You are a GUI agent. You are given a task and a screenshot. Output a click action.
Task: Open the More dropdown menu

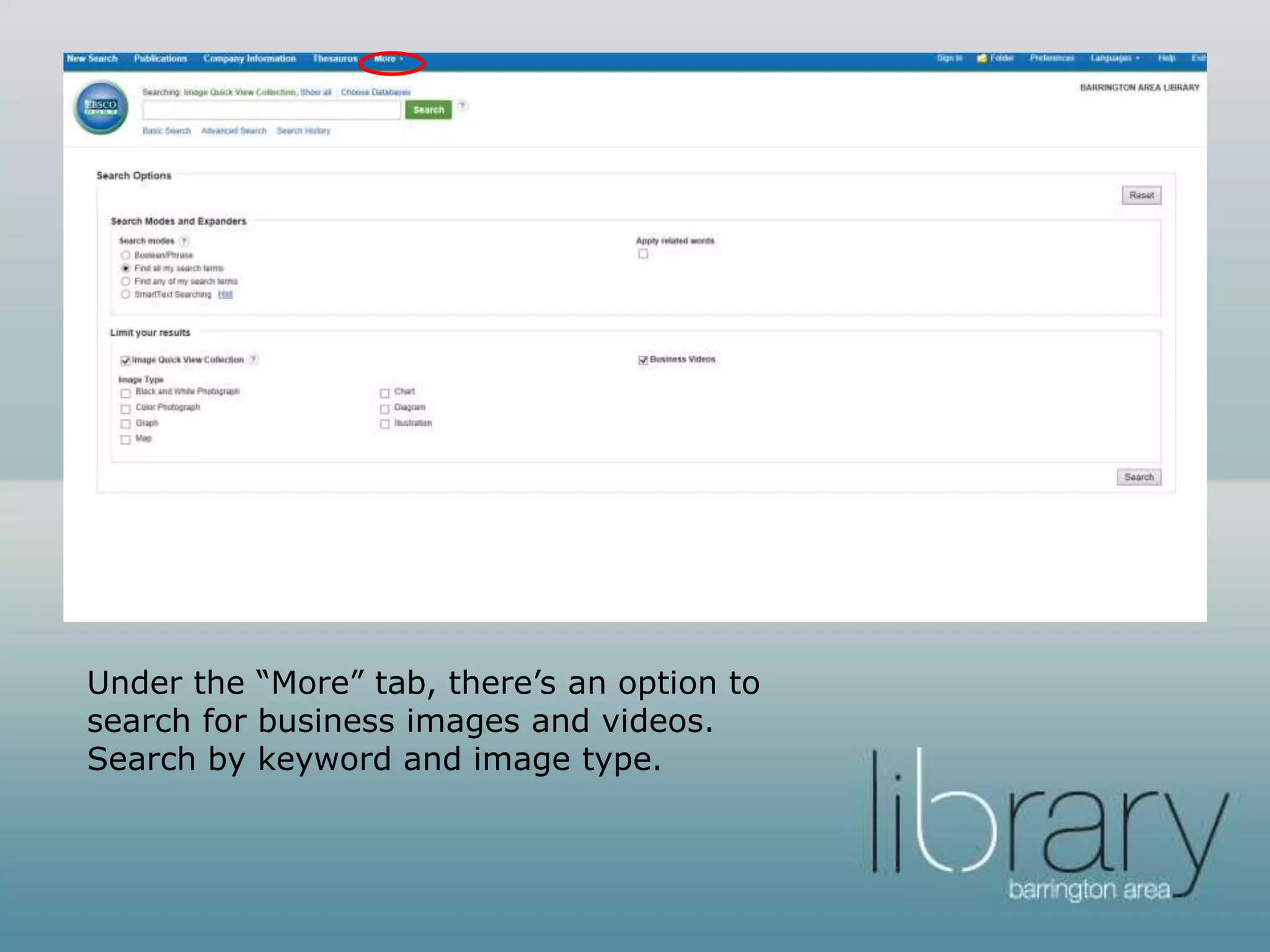click(389, 59)
